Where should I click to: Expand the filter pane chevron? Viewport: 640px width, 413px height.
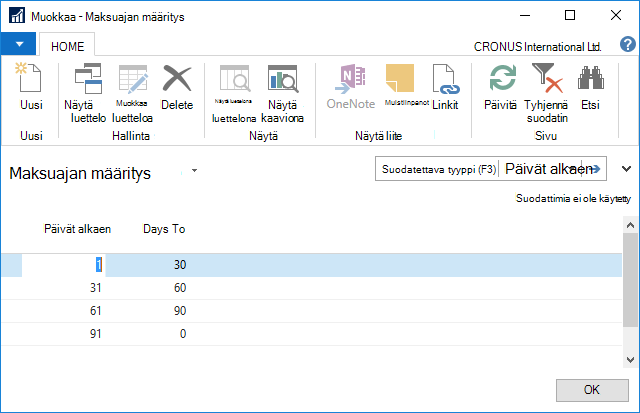626,169
